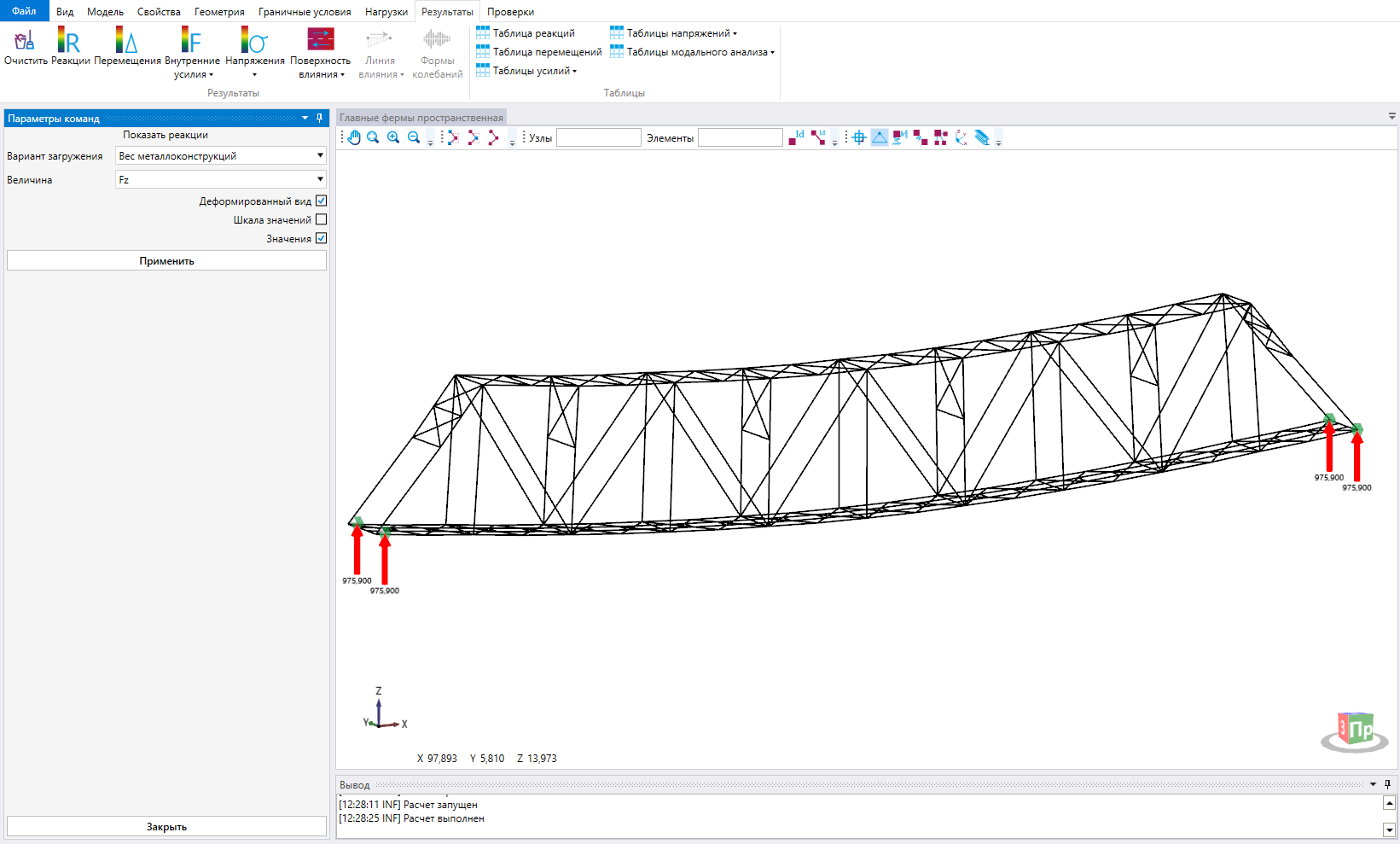Image resolution: width=1400 pixels, height=844 pixels.
Task: Click the local axes display icon
Action: click(961, 137)
